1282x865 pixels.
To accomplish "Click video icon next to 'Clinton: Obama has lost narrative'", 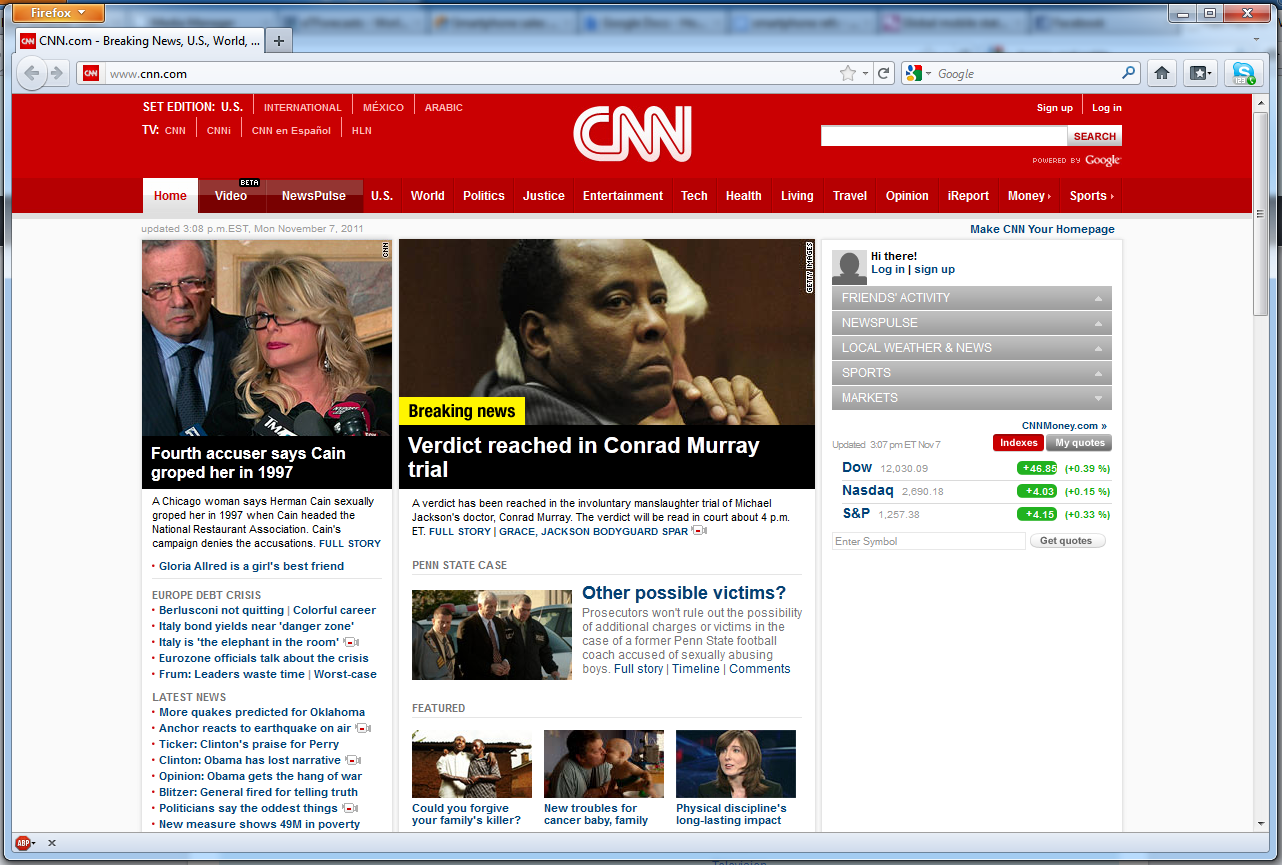I will [352, 760].
